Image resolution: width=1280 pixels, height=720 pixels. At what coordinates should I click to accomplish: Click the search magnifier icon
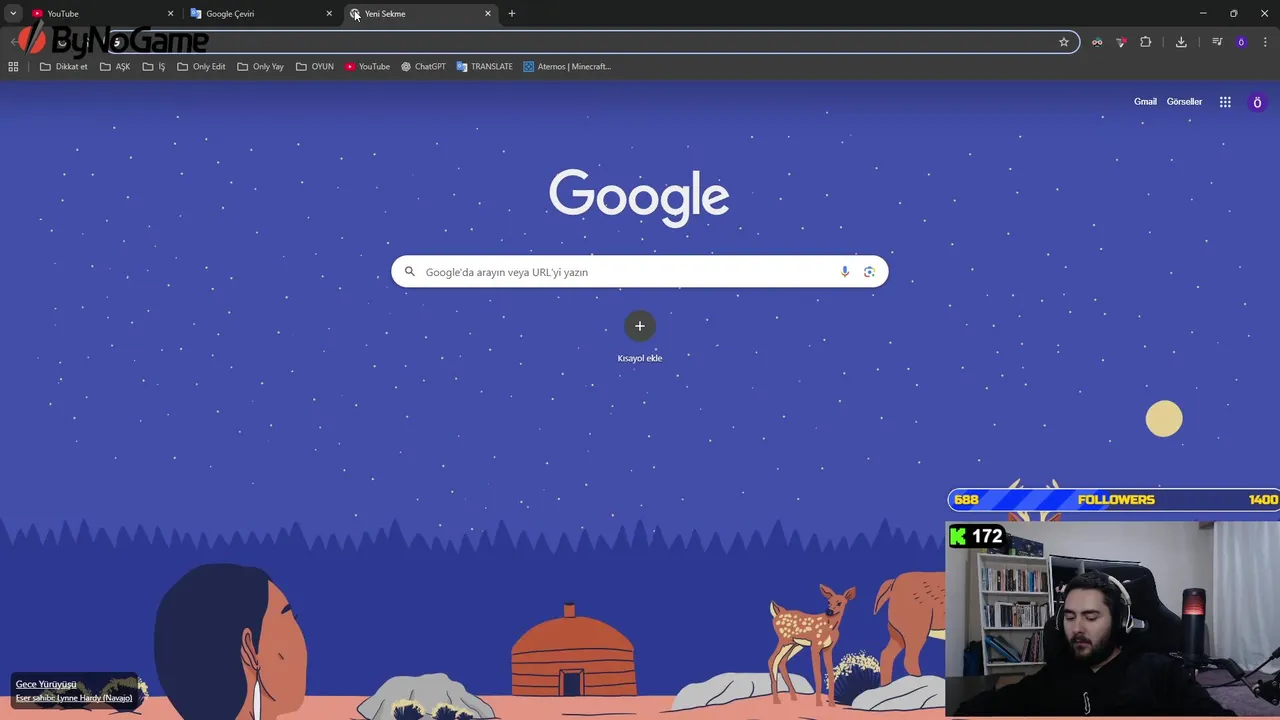coord(409,272)
